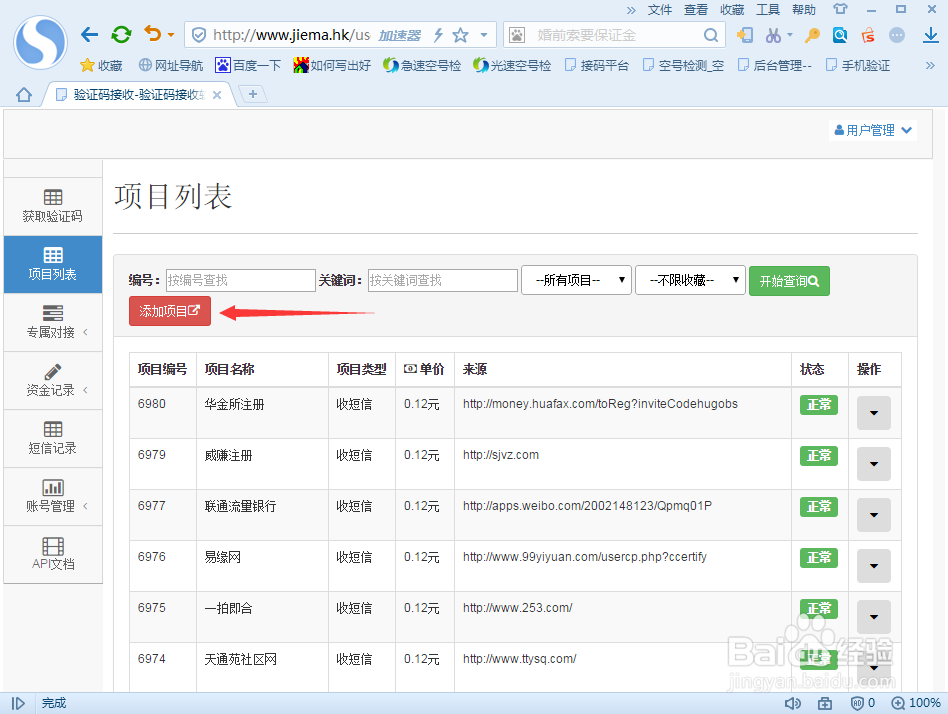
Task: Open the --所有项目-- dropdown
Action: tap(576, 280)
